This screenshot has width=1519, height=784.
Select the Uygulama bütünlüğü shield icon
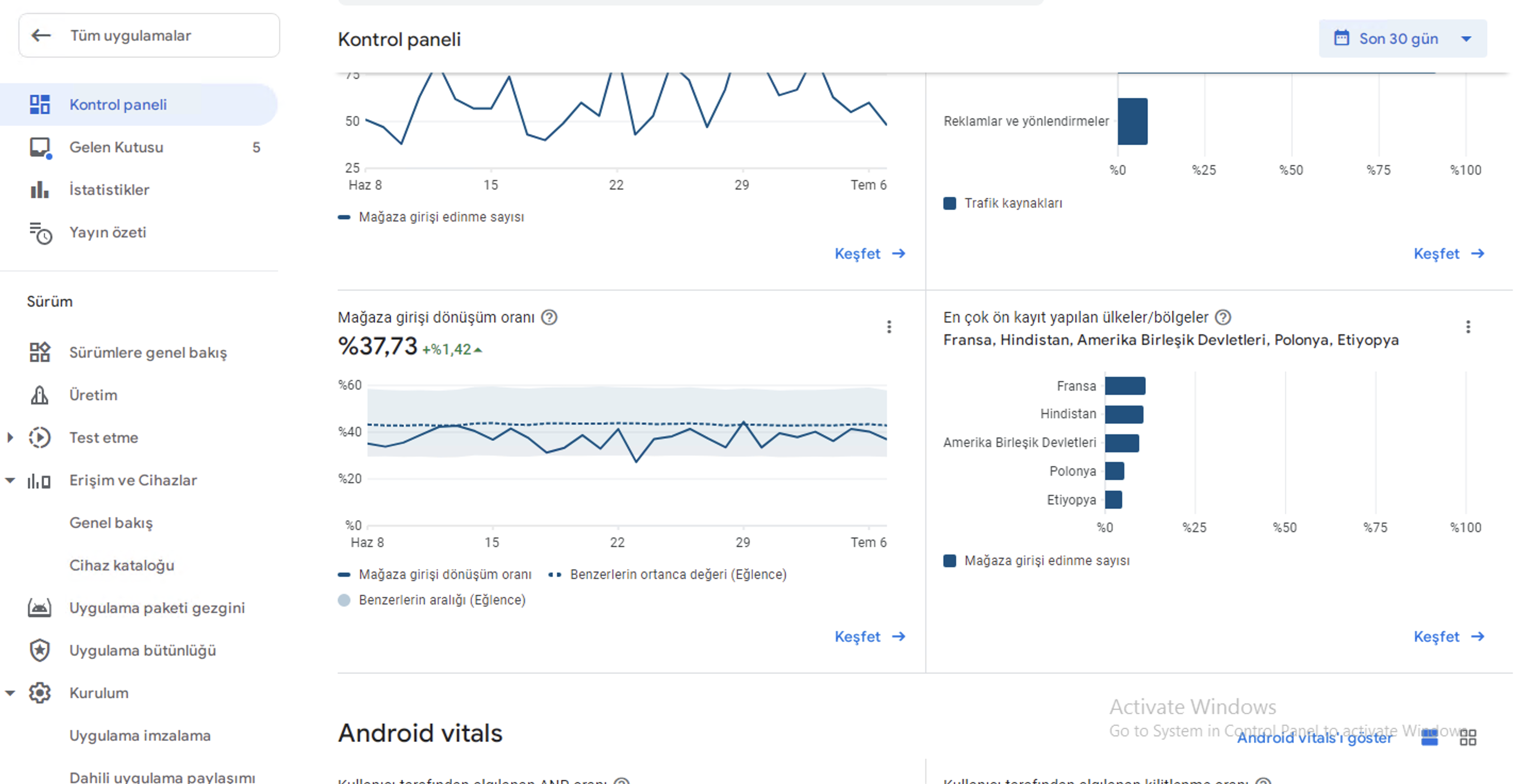(x=39, y=650)
